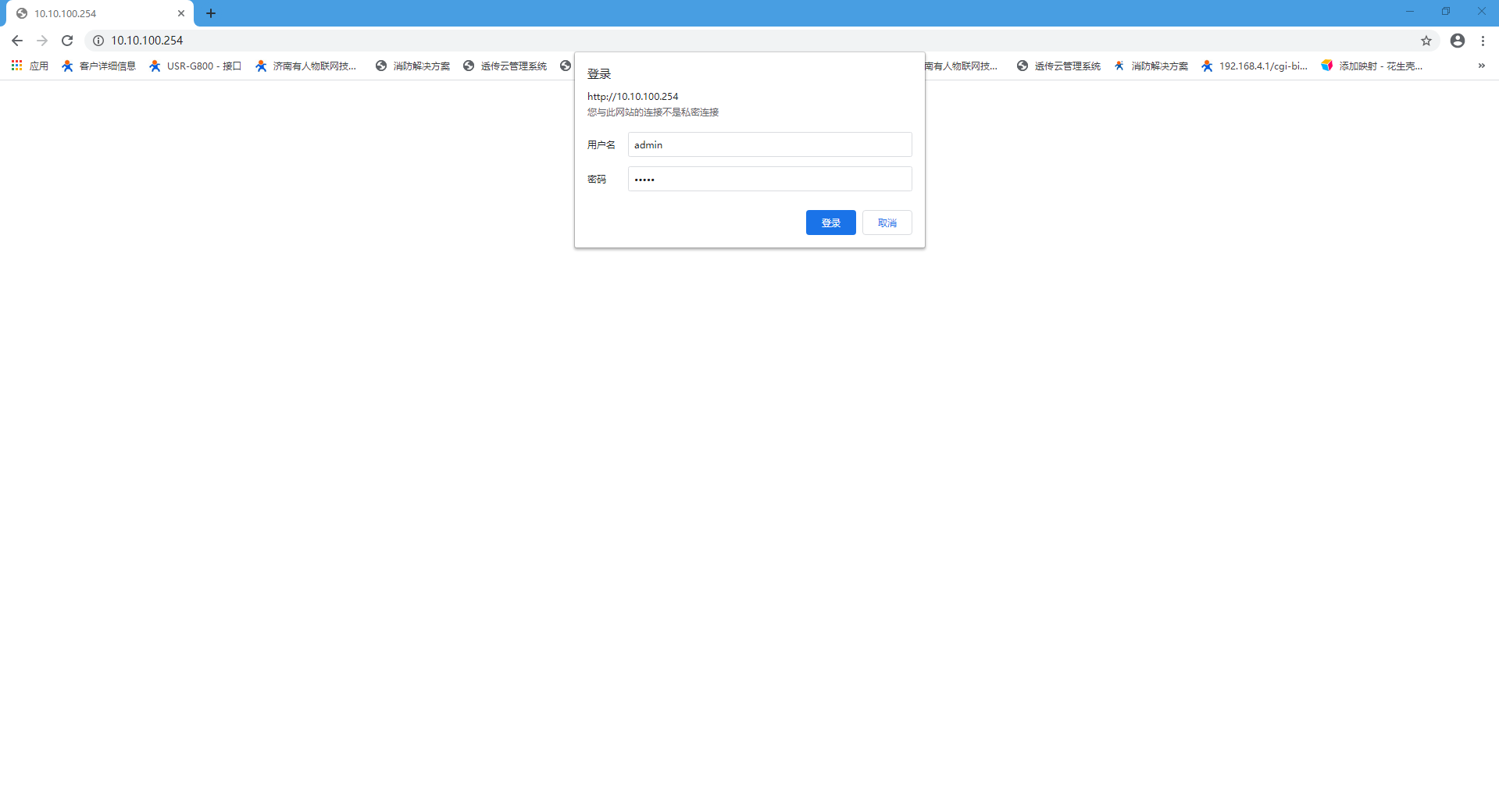This screenshot has width=1499, height=812.
Task: Bookmark this page with the star icon
Action: [x=1426, y=41]
